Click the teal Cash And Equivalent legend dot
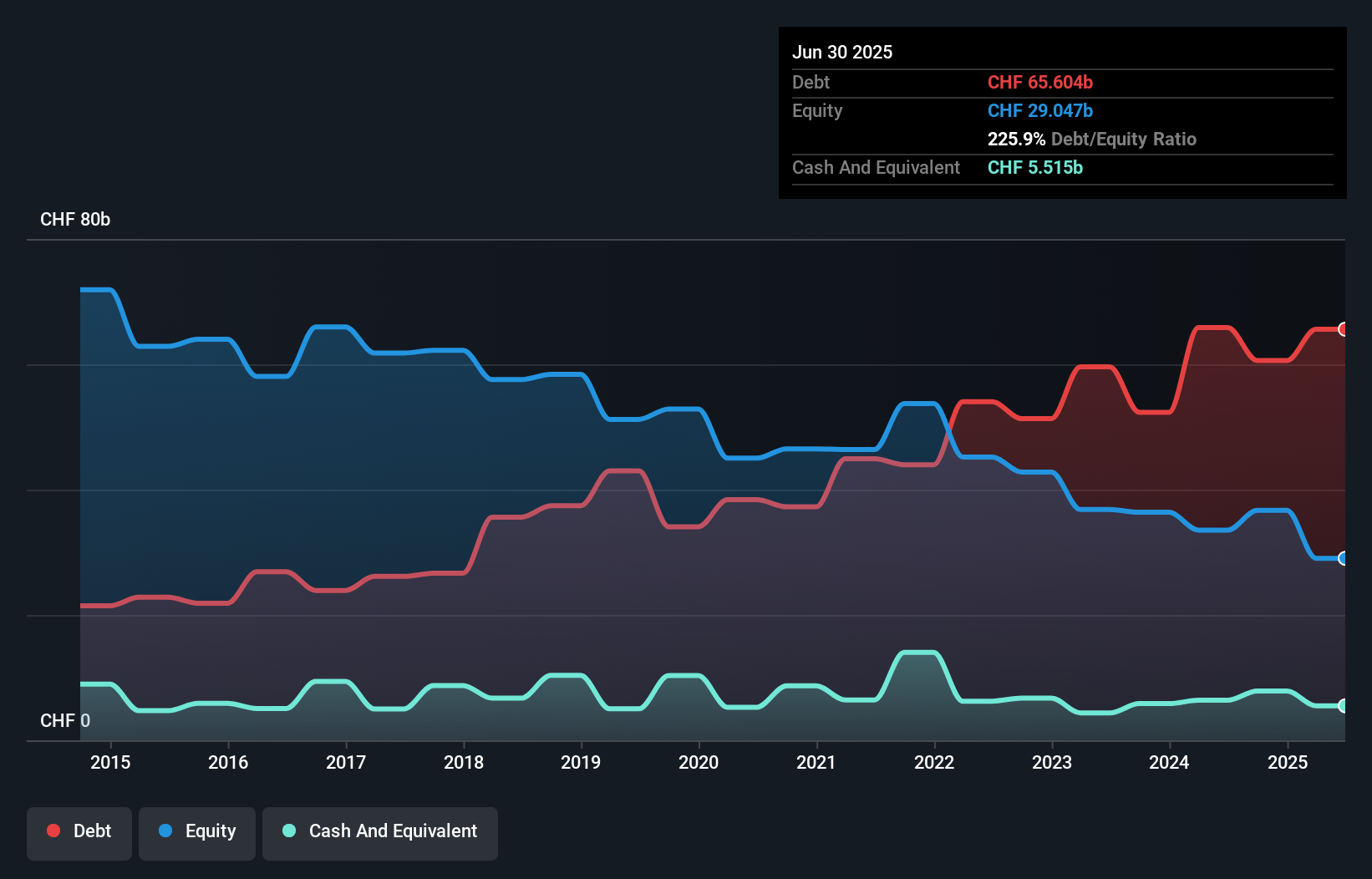This screenshot has height=879, width=1372. (287, 831)
